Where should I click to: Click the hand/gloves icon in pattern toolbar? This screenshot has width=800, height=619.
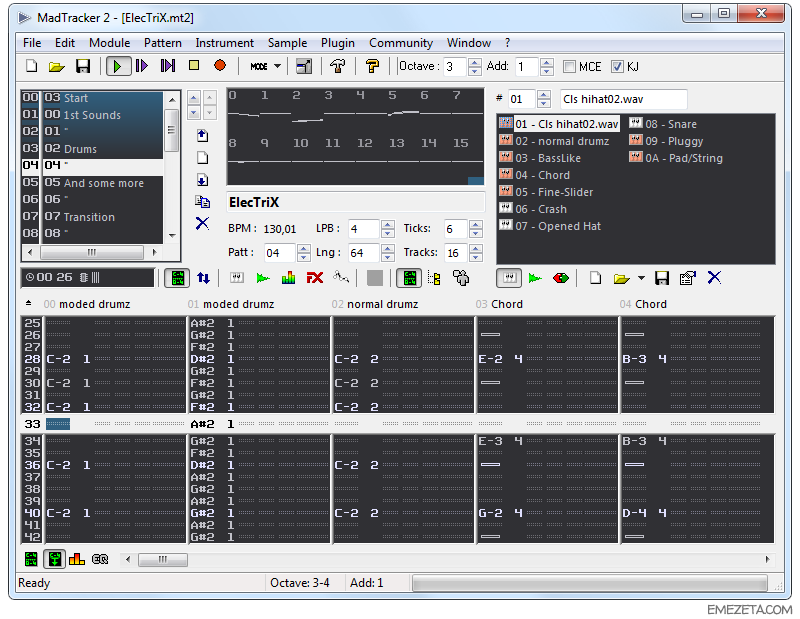click(x=461, y=278)
